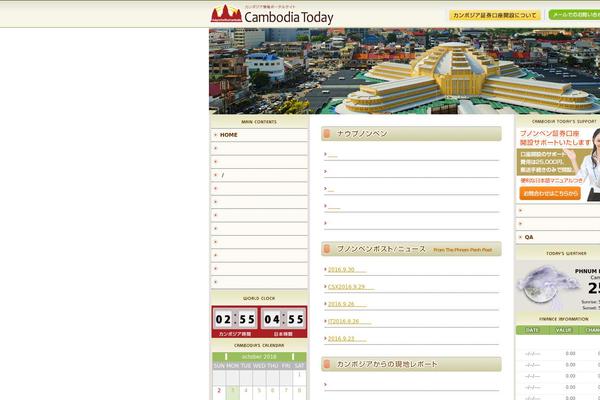Open the Central Market banner image

(x=404, y=71)
